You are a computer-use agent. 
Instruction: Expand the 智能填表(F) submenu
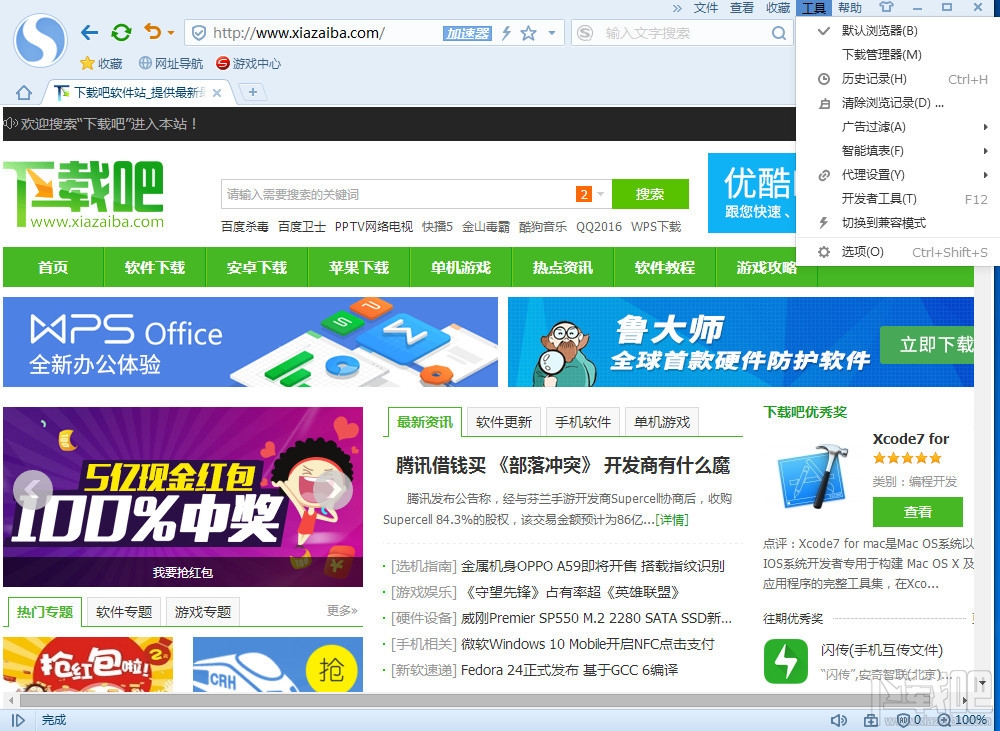pos(898,151)
